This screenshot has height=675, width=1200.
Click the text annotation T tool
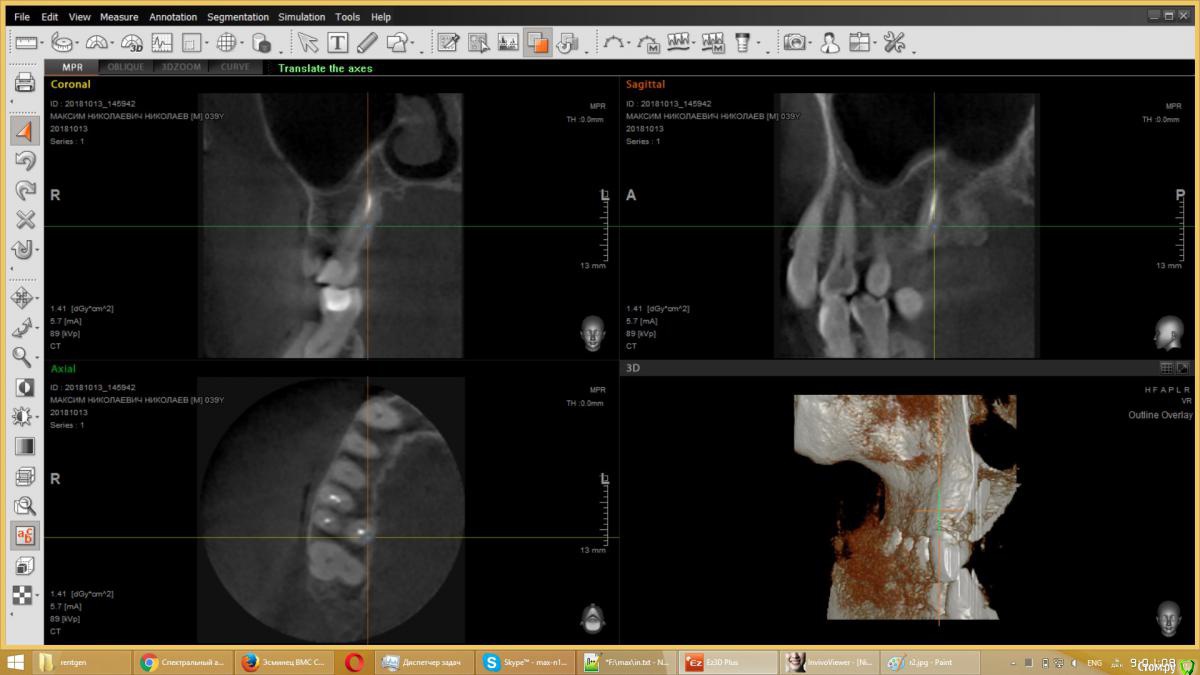338,42
